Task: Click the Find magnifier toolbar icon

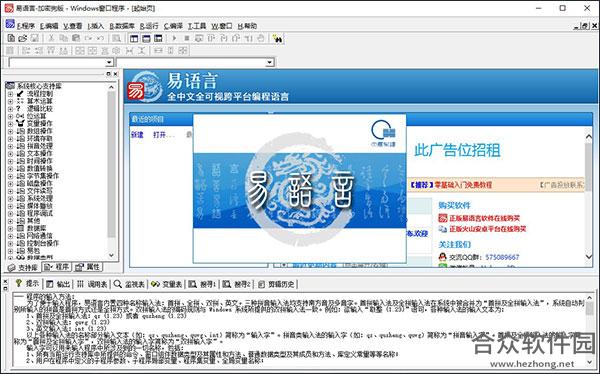Action: point(116,38)
